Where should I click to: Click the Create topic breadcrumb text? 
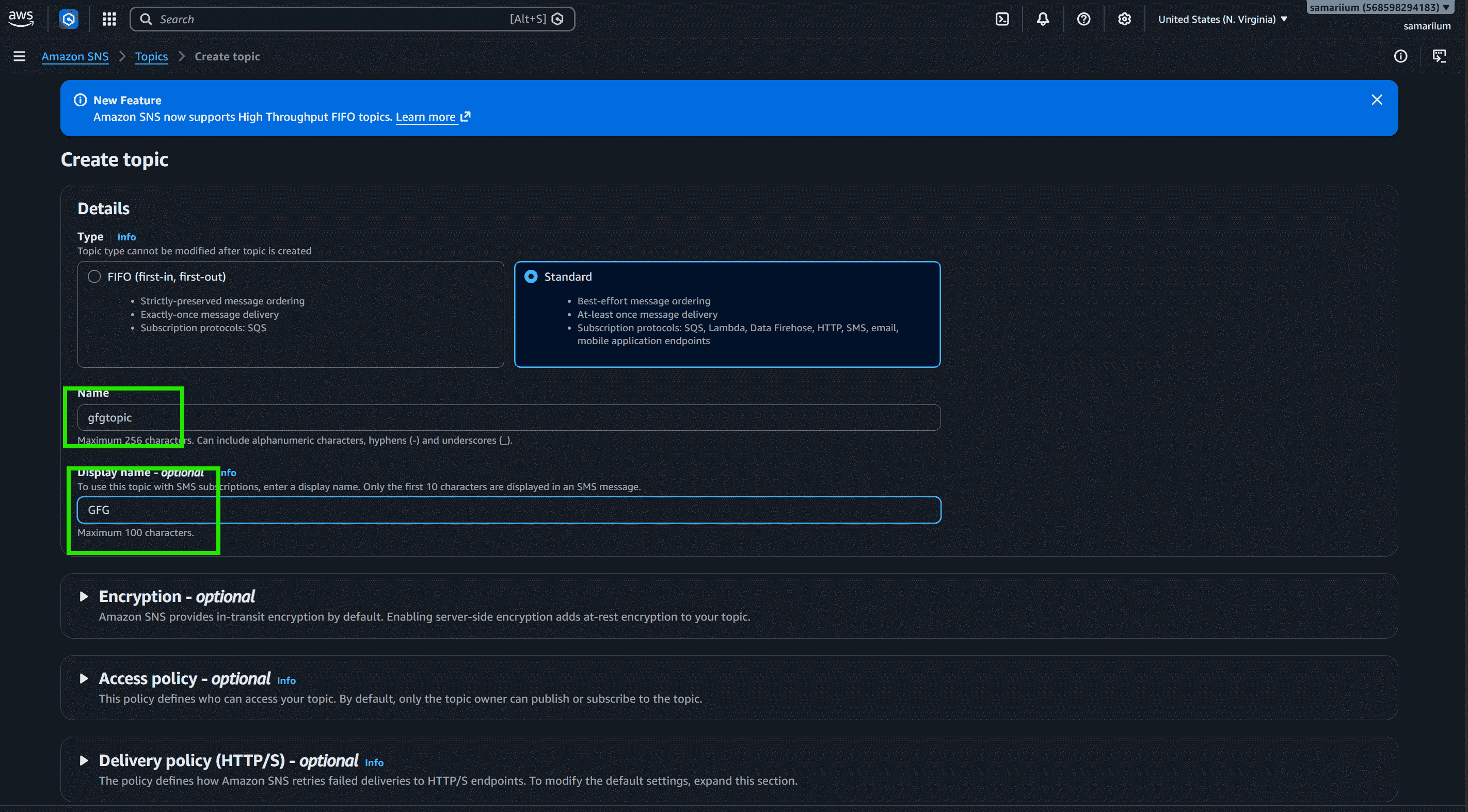[x=228, y=56]
